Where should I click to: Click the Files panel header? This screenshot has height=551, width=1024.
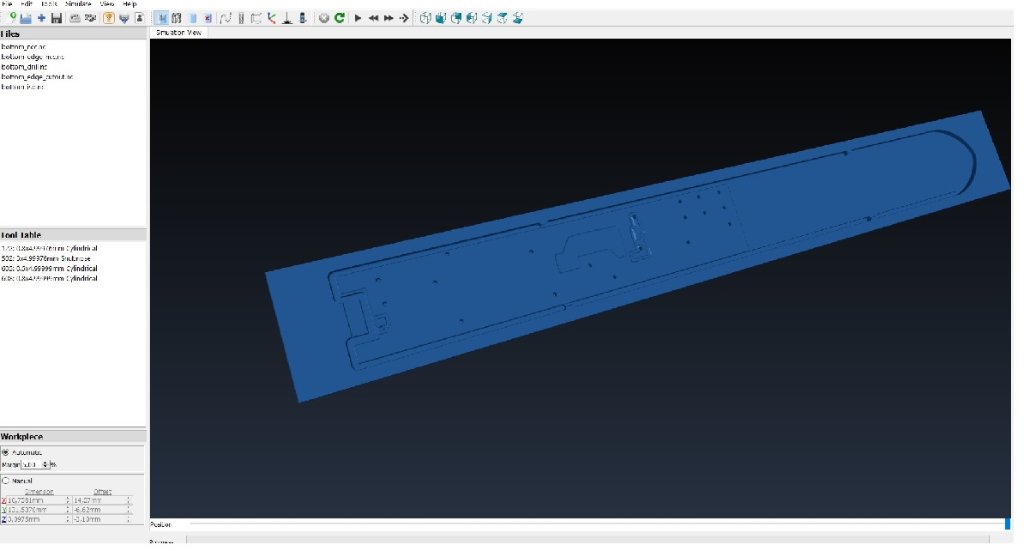73,34
